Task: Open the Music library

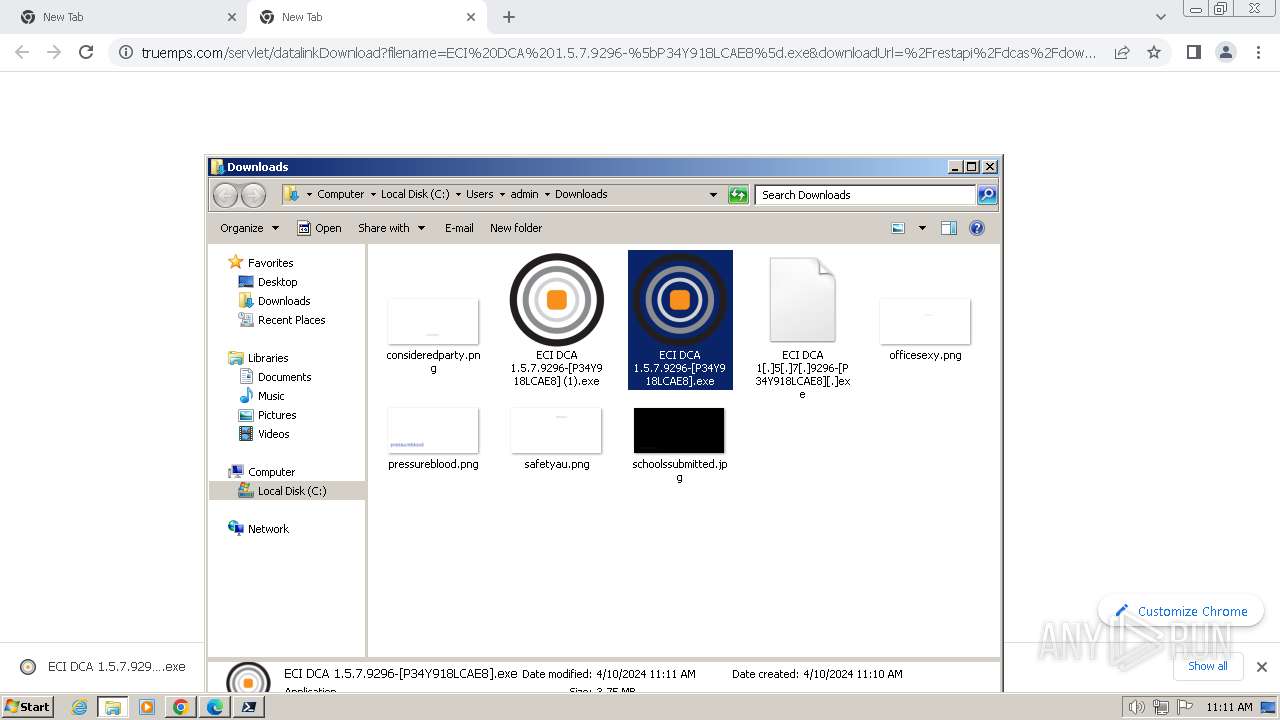Action: [x=262, y=396]
